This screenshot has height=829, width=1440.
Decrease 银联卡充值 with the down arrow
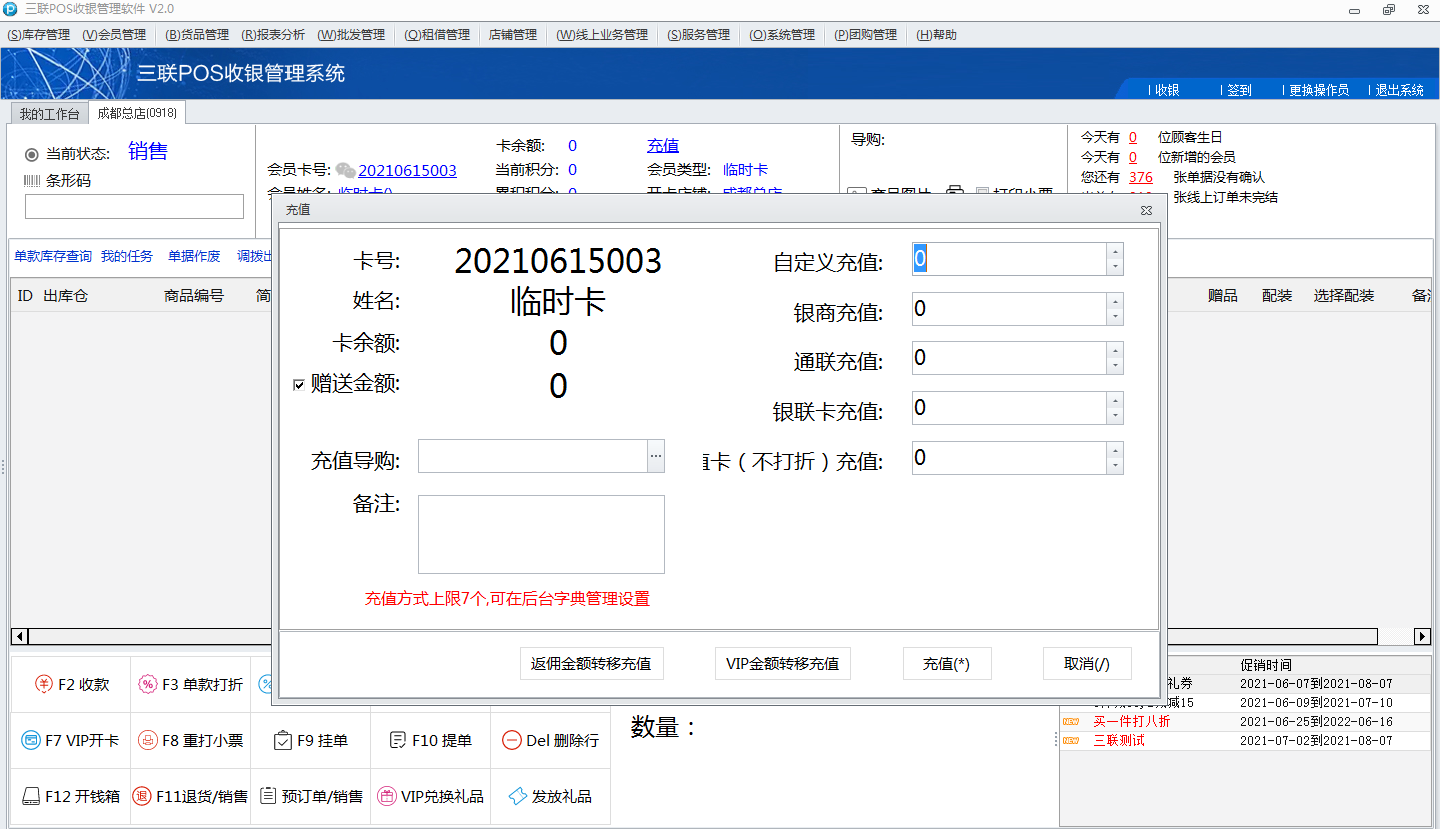1115,416
